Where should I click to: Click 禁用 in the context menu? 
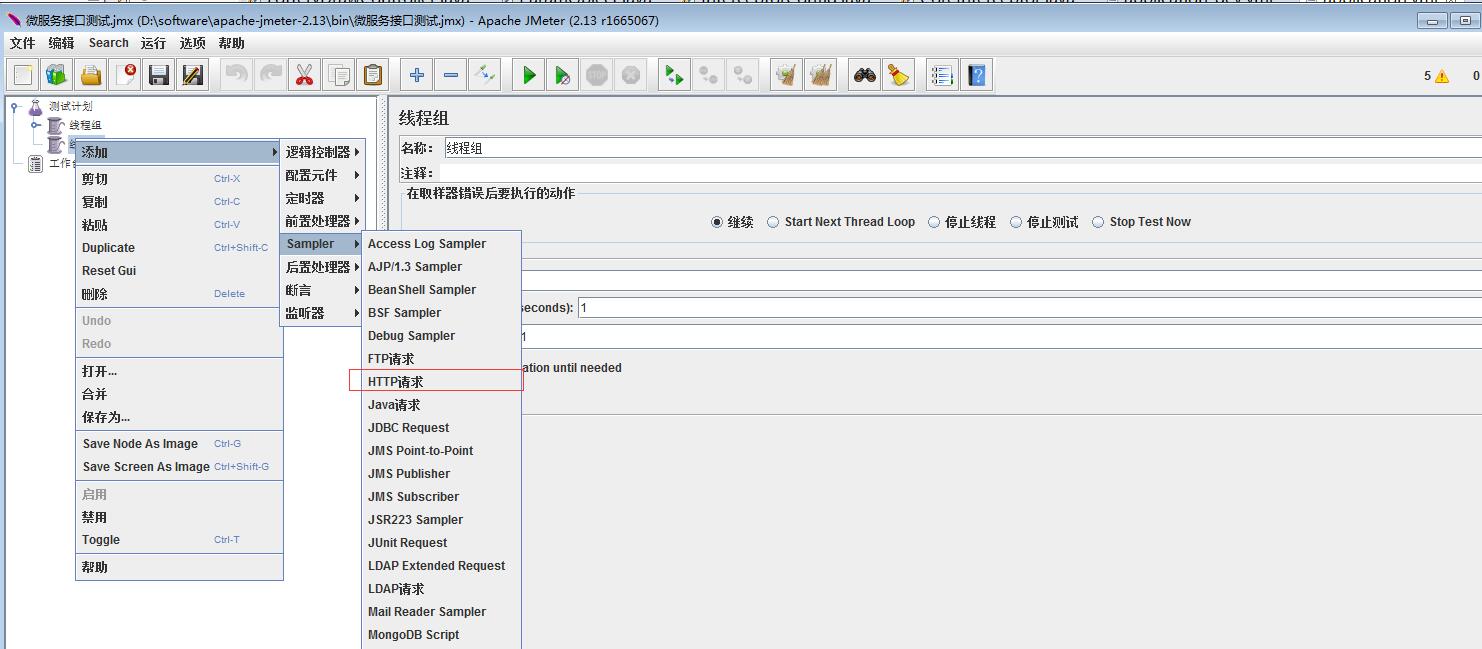coord(179,518)
